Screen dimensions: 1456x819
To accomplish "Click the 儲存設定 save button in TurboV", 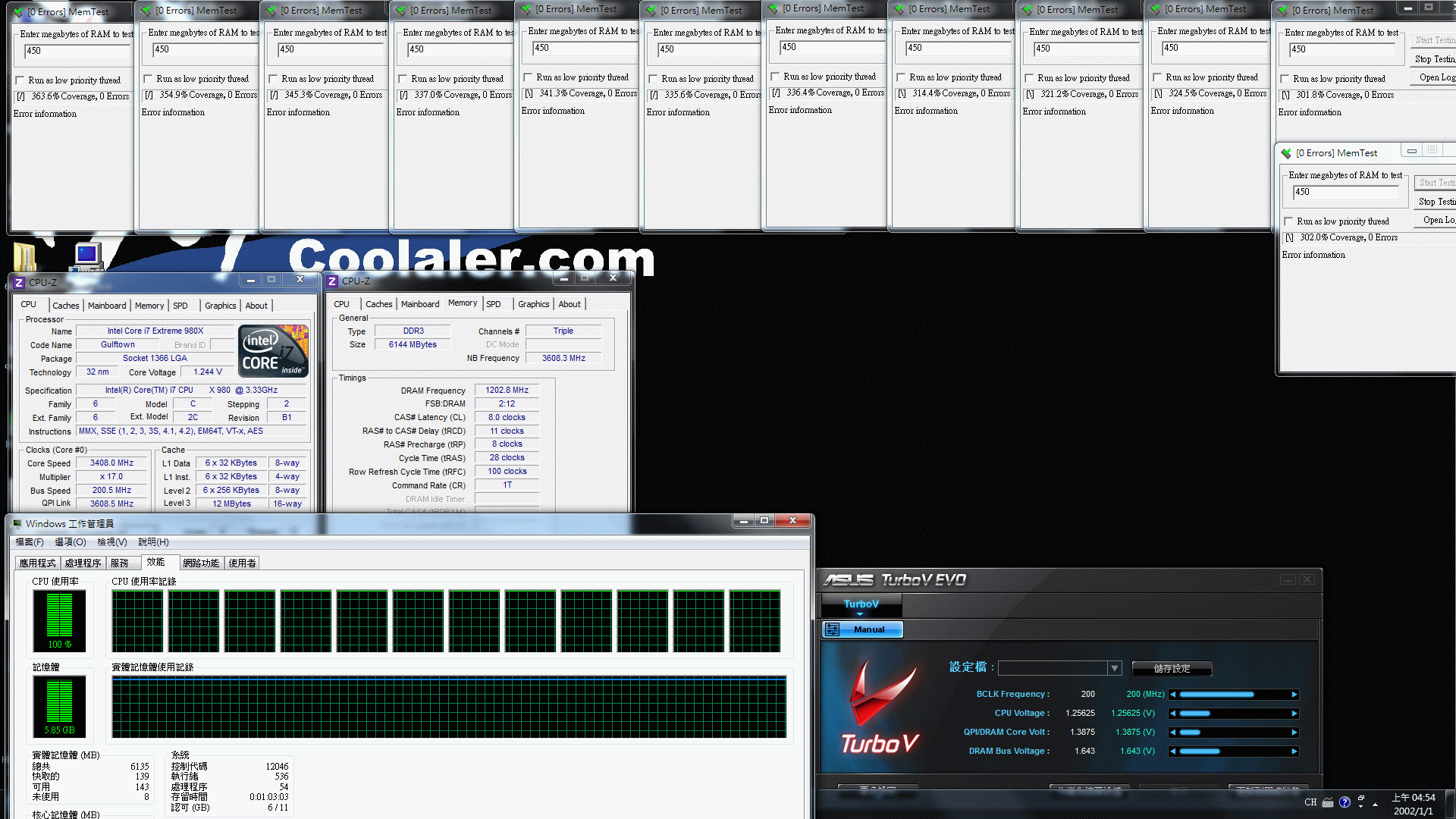I will coord(1172,669).
